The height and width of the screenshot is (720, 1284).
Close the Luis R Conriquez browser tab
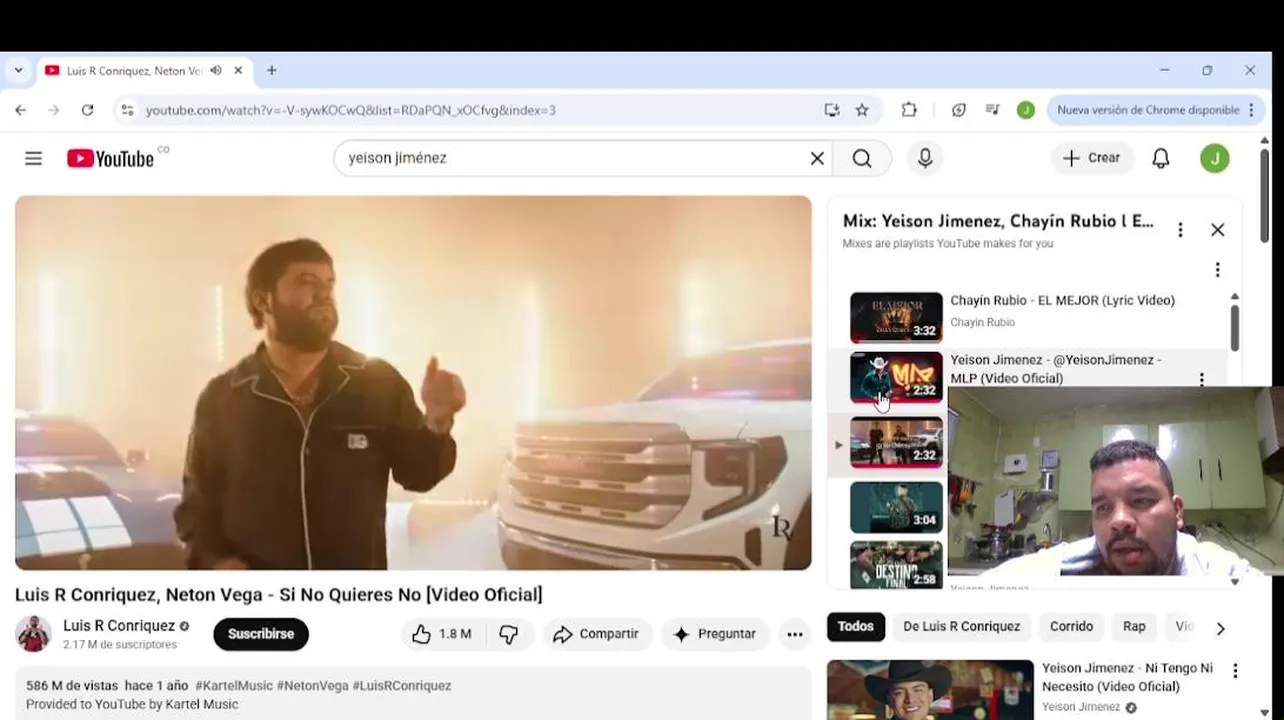[238, 71]
